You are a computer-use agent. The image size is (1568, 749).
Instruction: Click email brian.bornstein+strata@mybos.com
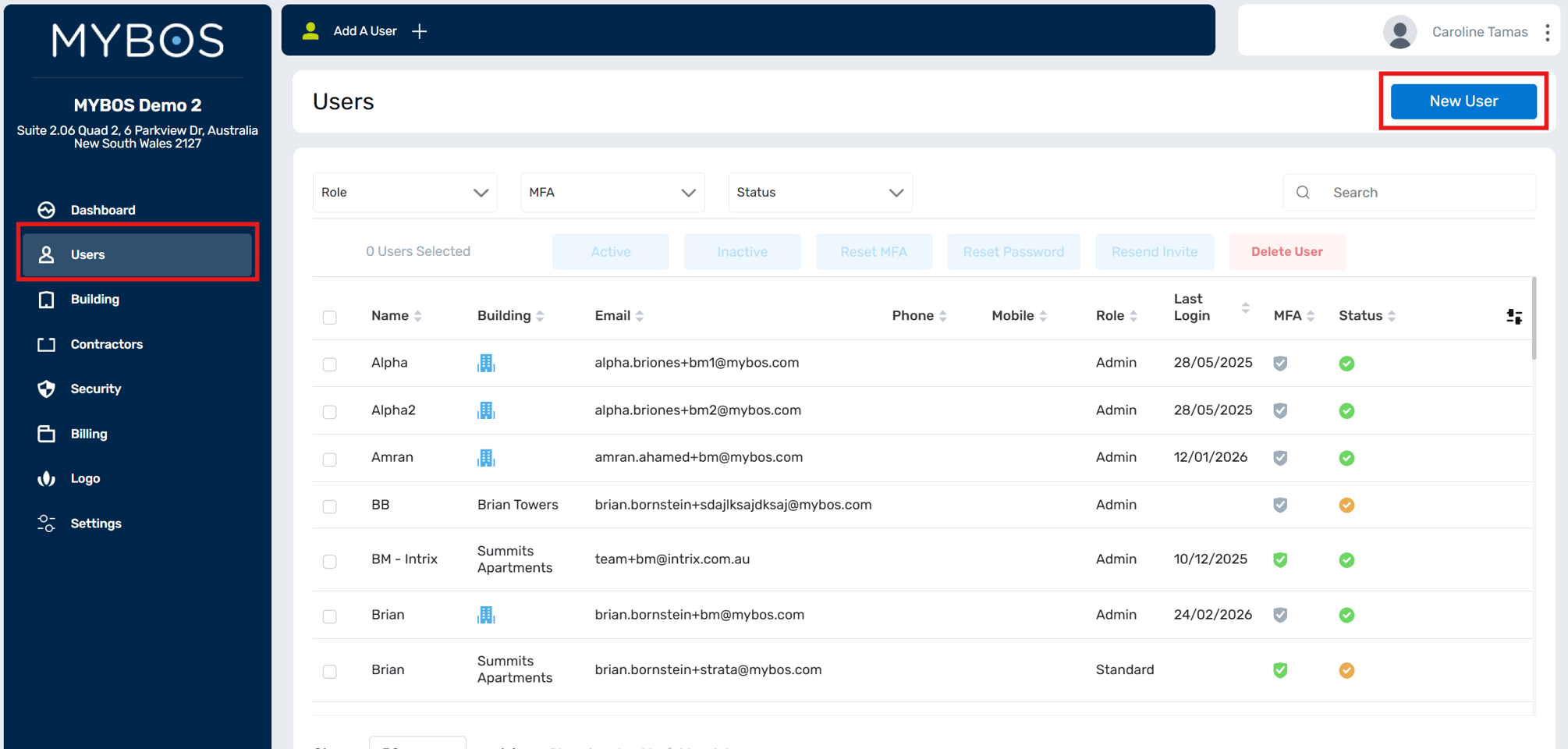click(708, 670)
